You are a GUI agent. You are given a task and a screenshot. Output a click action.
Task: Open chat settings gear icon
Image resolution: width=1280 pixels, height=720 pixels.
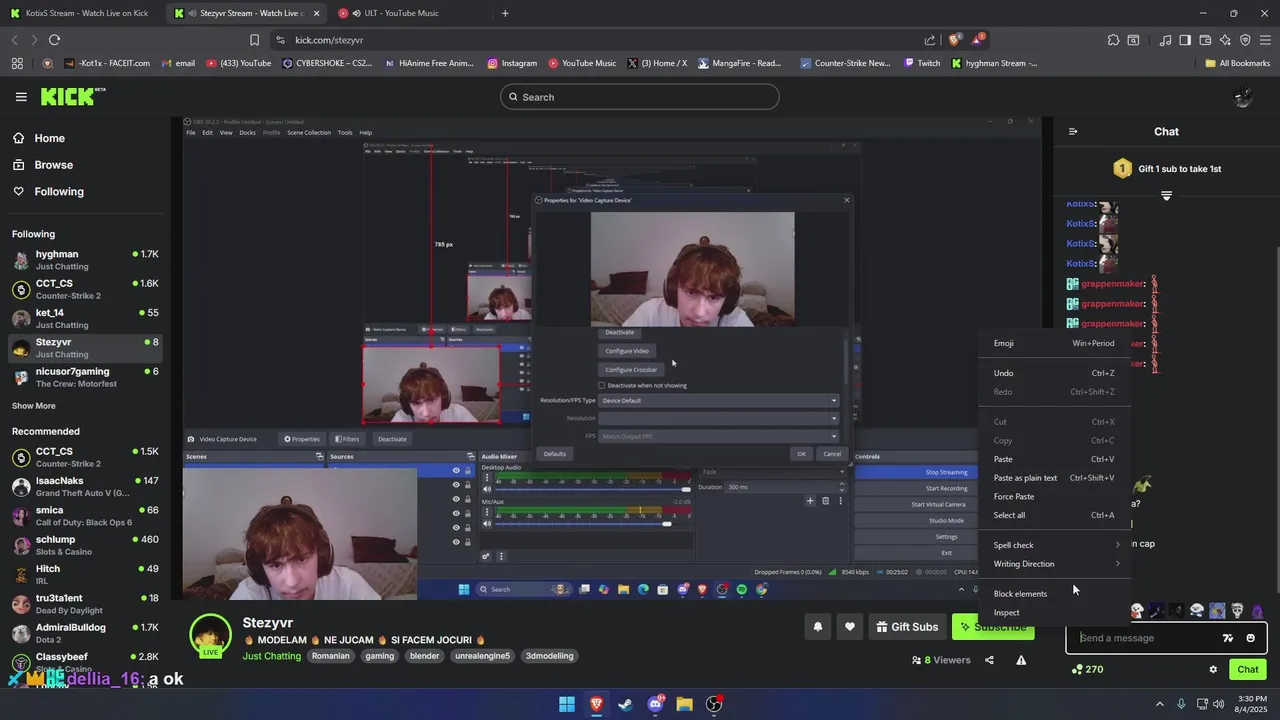point(1213,669)
